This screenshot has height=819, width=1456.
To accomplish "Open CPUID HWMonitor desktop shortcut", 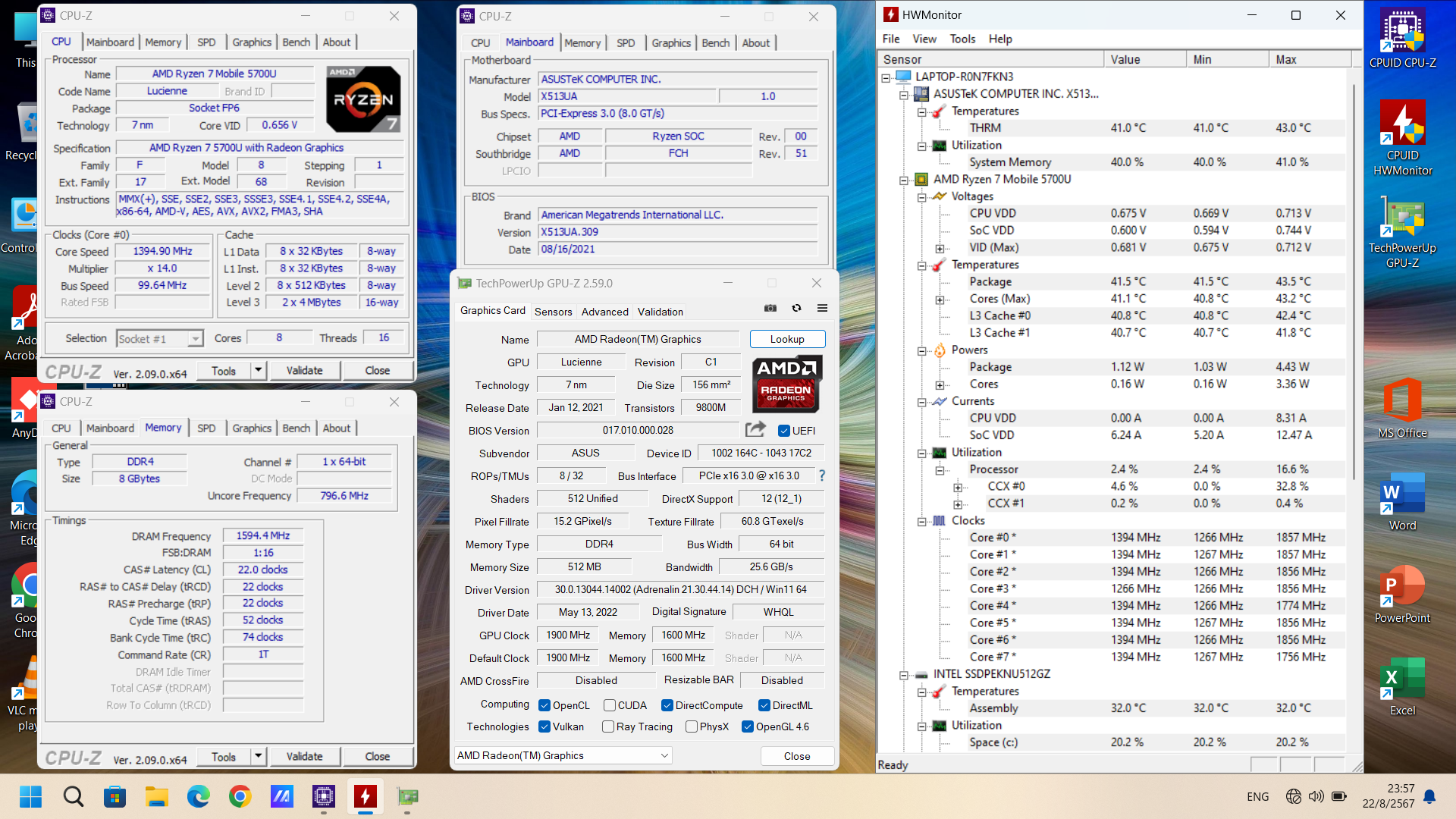I will coord(1402,138).
